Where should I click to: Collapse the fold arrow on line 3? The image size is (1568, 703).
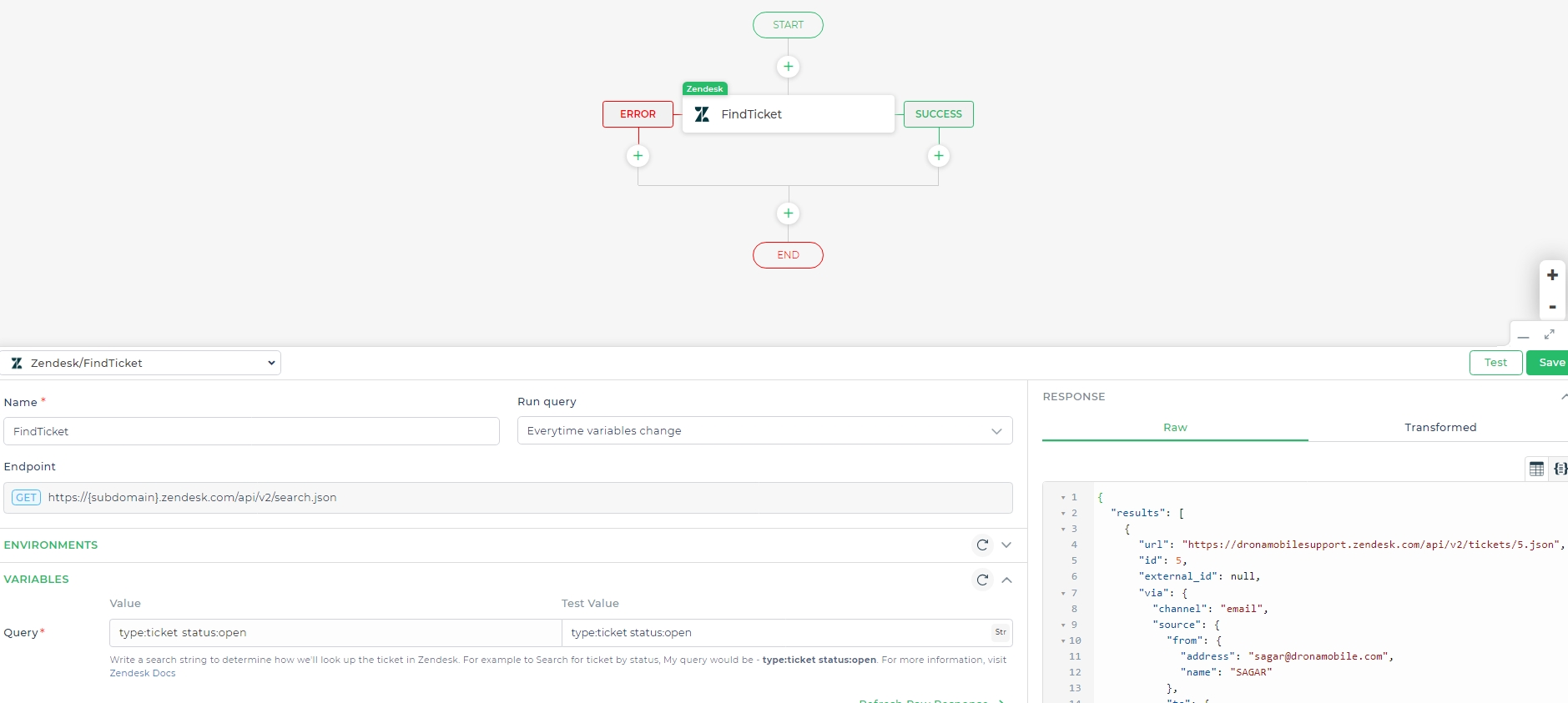(x=1063, y=530)
